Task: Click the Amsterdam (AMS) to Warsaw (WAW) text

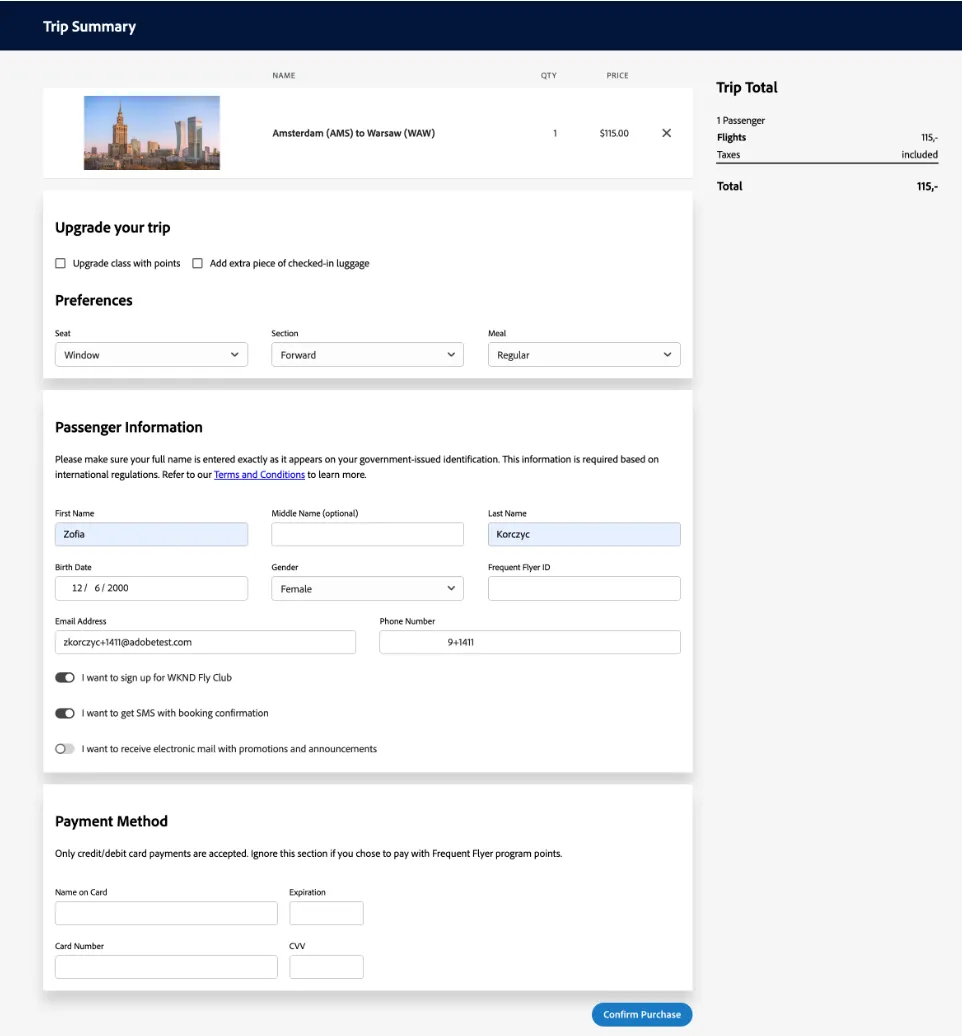Action: (353, 133)
